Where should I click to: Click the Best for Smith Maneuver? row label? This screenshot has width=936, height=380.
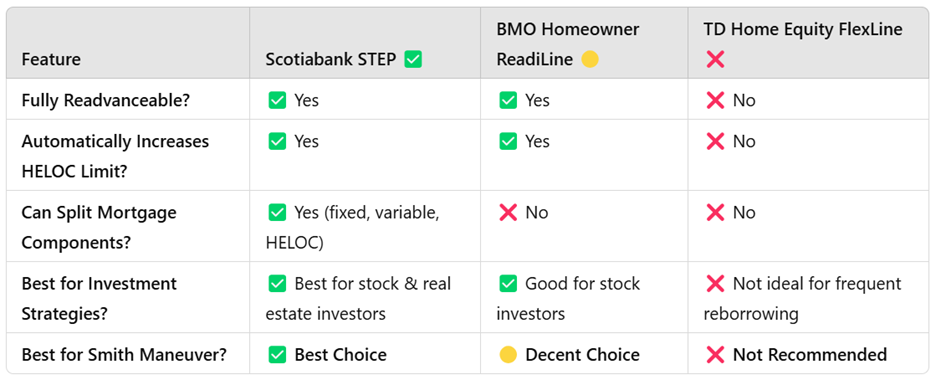124,355
